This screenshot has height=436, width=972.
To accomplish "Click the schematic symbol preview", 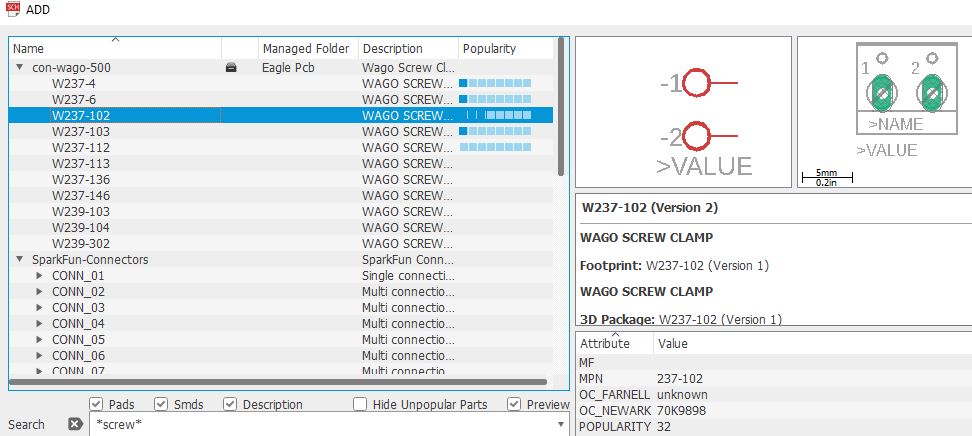I will click(684, 112).
